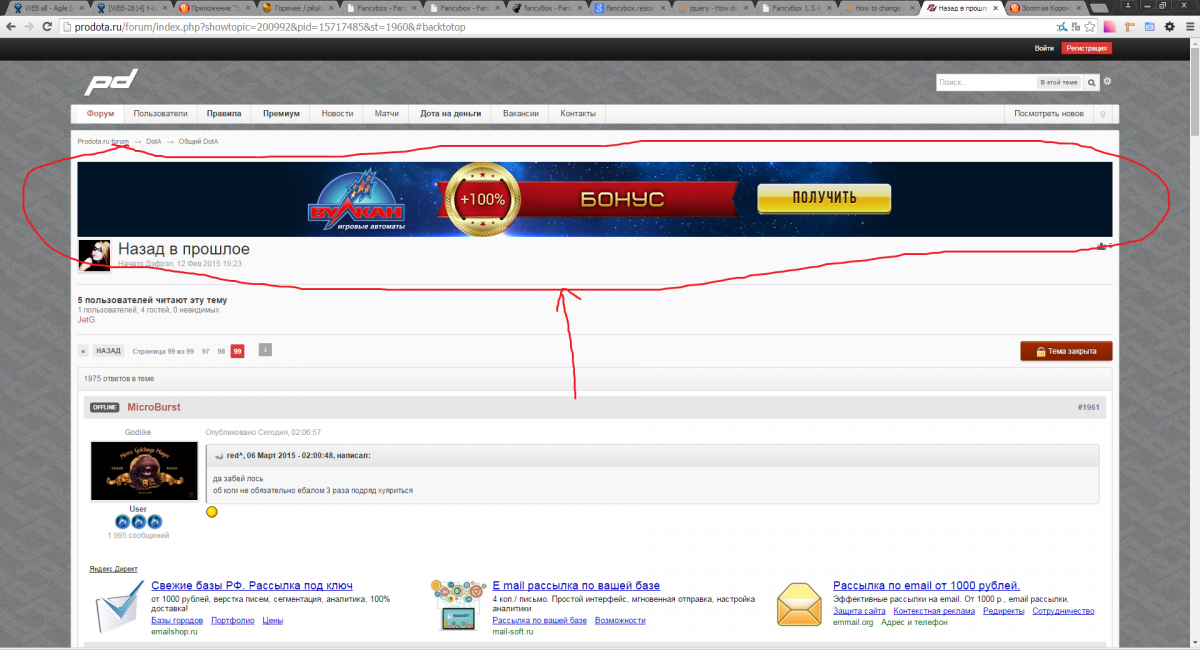Open 'Свежие базы РФ' ad link
The image size is (1200, 650).
point(251,586)
